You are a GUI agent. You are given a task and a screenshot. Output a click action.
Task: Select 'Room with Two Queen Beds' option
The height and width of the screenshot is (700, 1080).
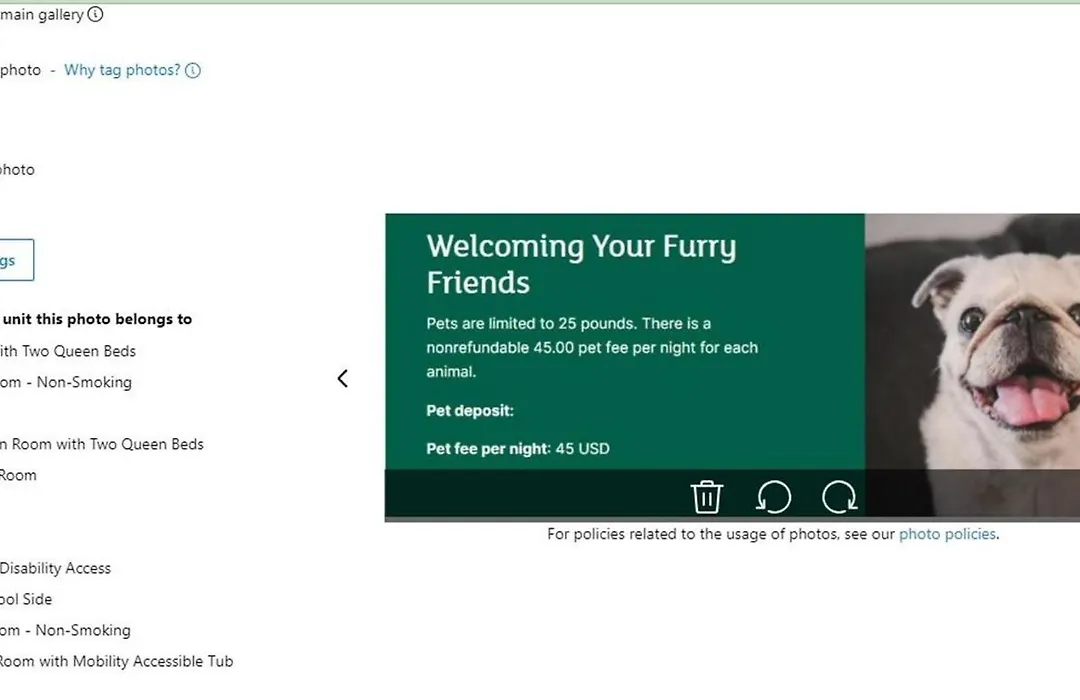(x=102, y=444)
